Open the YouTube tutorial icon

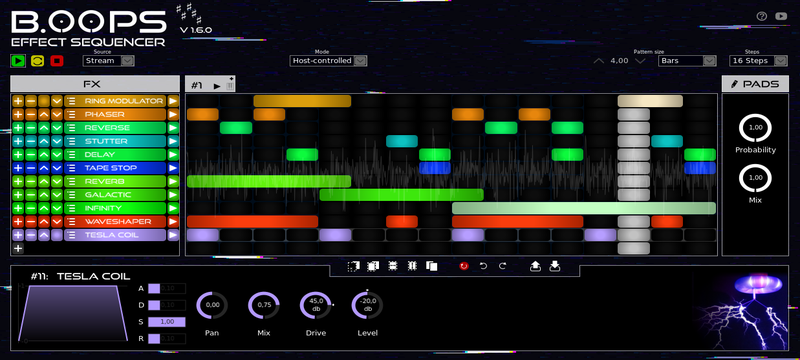(x=781, y=16)
